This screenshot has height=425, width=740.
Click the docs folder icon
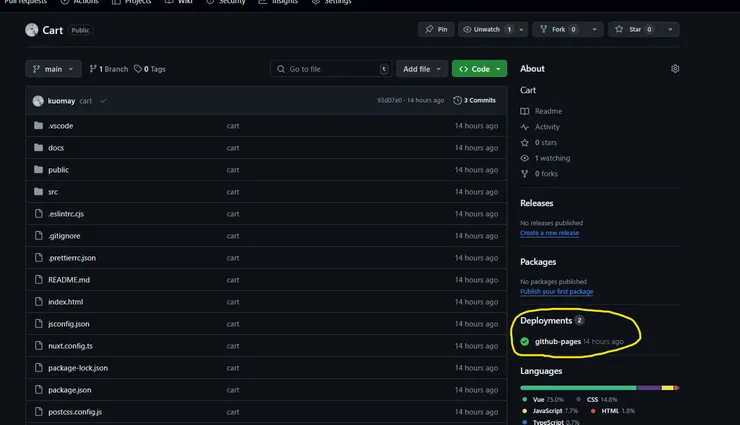pos(39,148)
